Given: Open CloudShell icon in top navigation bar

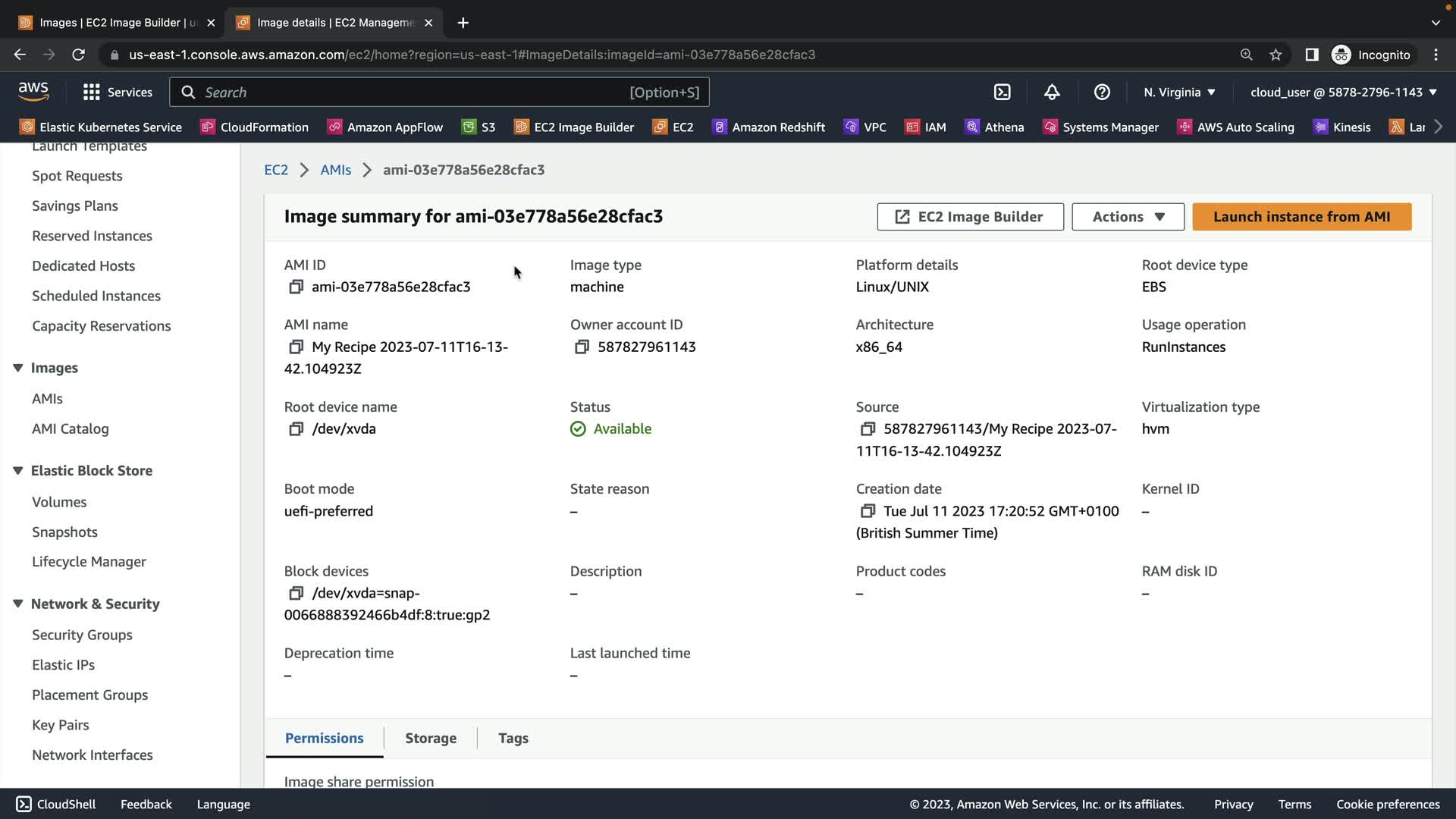Looking at the screenshot, I should point(1002,93).
